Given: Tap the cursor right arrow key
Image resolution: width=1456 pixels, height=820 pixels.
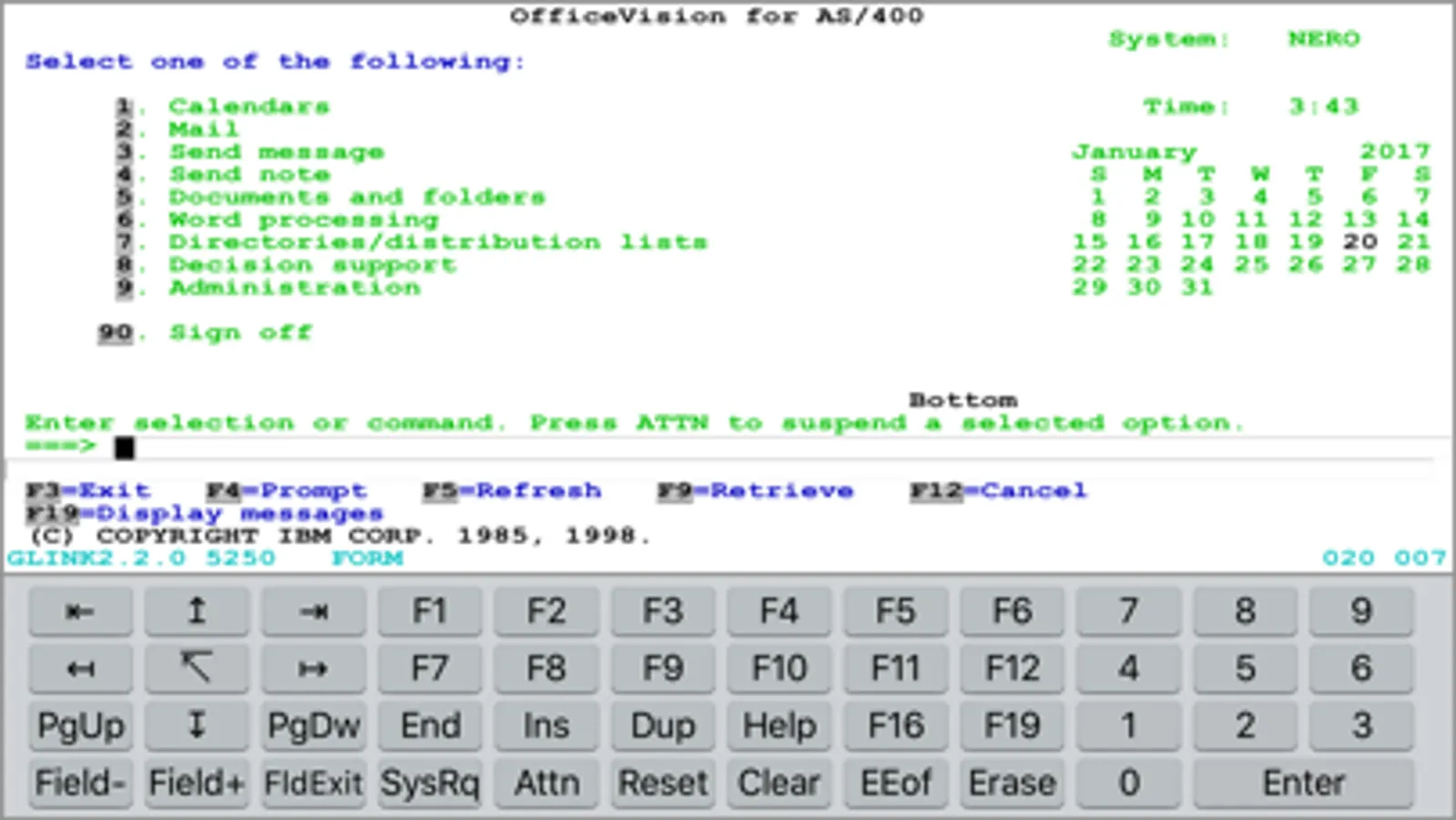Looking at the screenshot, I should (313, 669).
